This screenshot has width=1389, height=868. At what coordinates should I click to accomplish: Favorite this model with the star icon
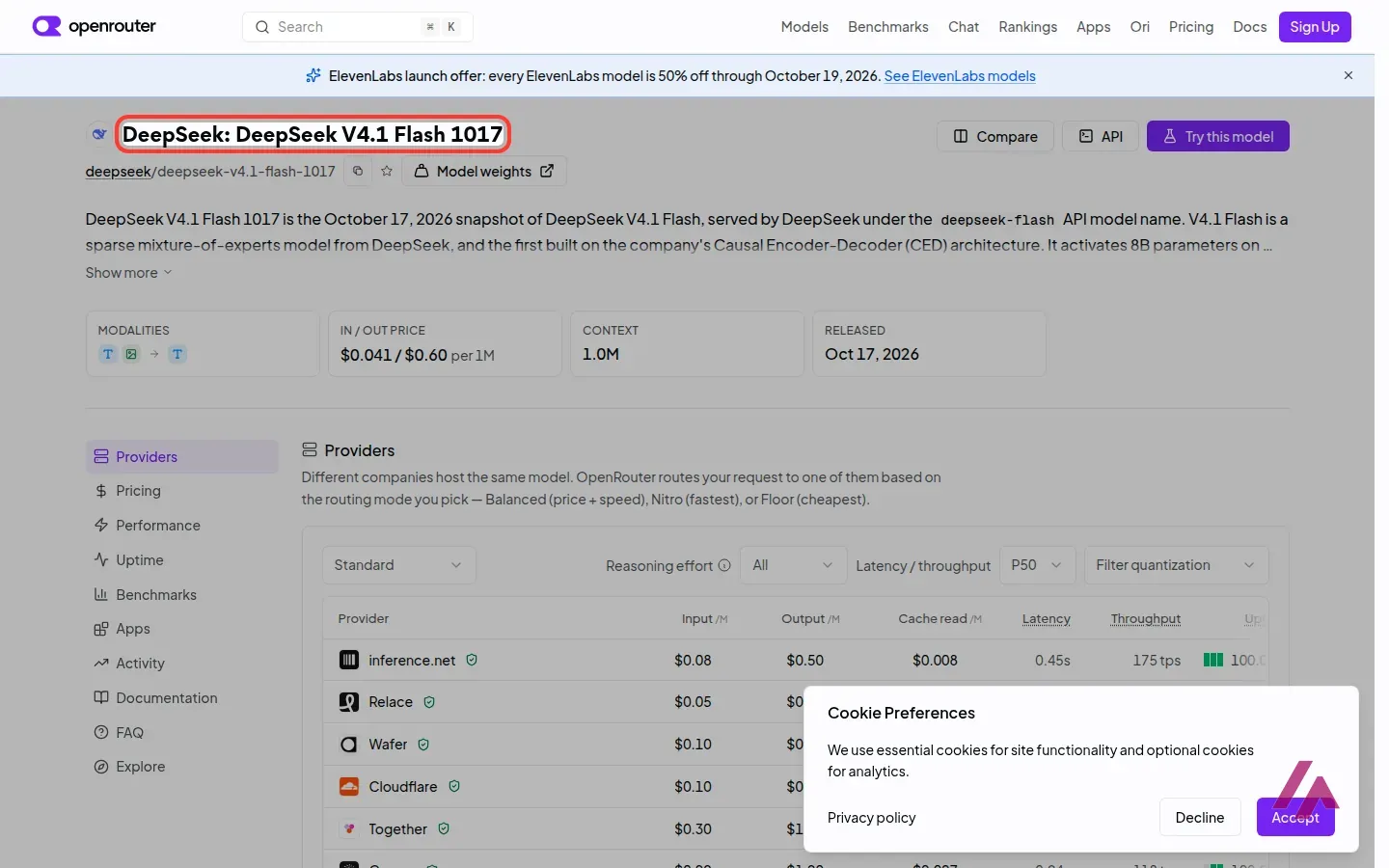coord(387,171)
